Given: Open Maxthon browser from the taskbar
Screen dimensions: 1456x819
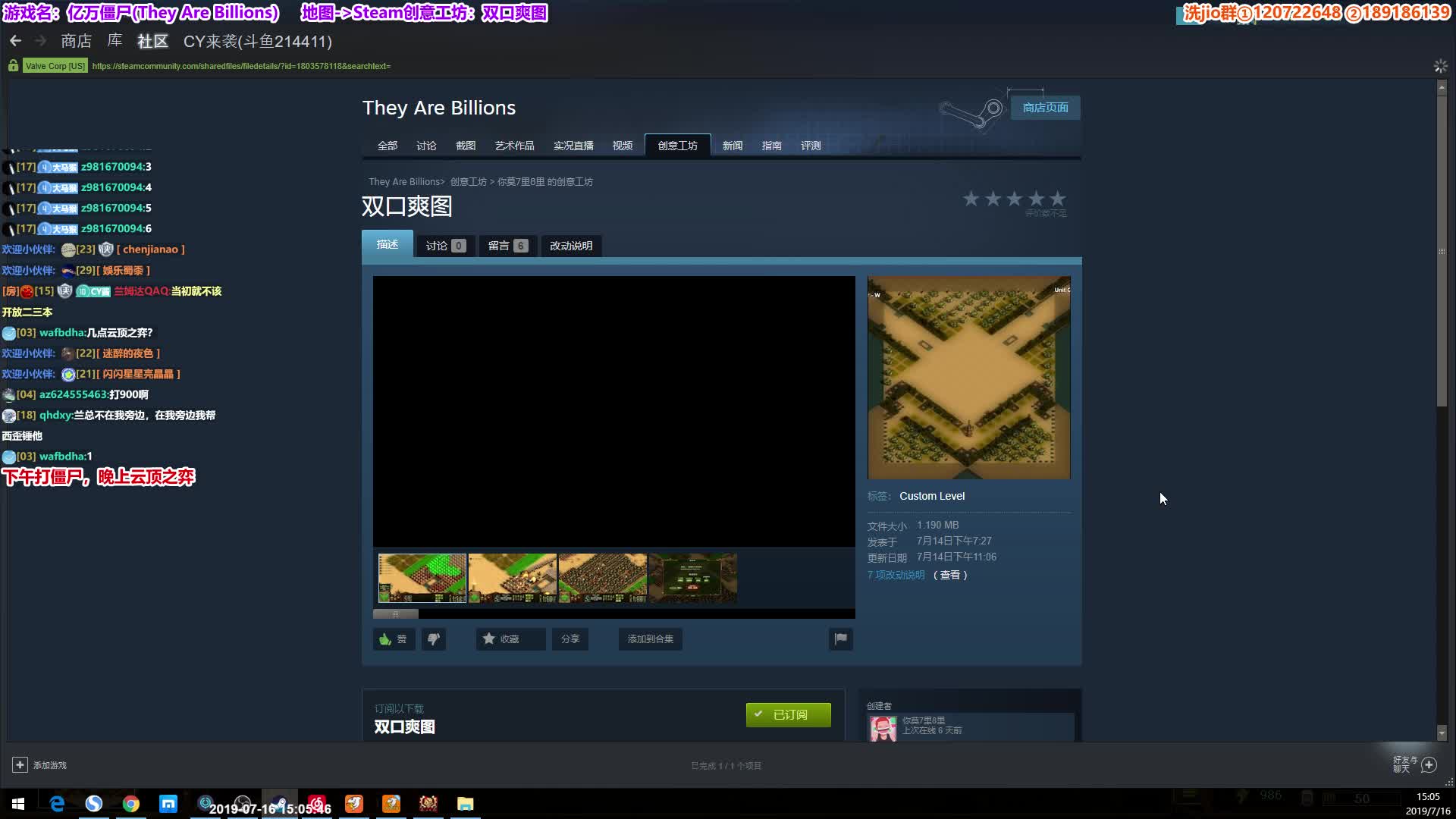Looking at the screenshot, I should coord(168,804).
